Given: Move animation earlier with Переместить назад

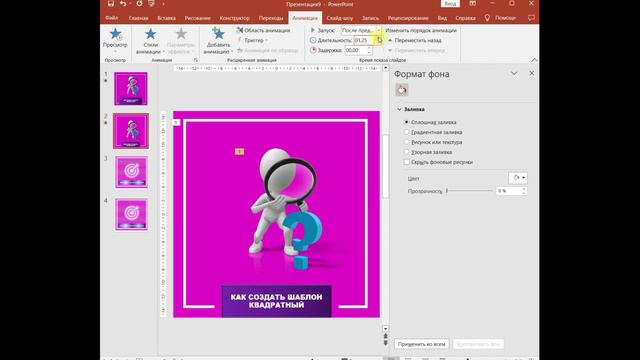Looking at the screenshot, I should (414, 40).
